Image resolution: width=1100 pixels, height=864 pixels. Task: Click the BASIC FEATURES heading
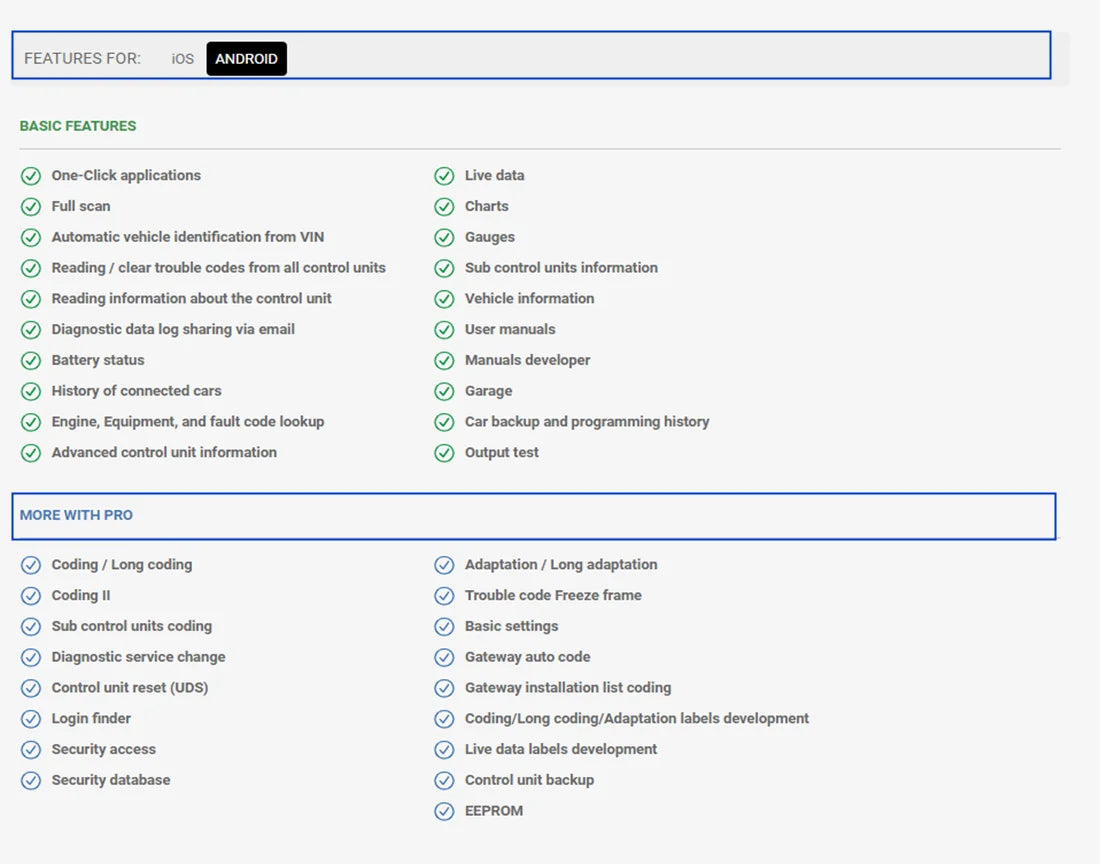[x=78, y=126]
